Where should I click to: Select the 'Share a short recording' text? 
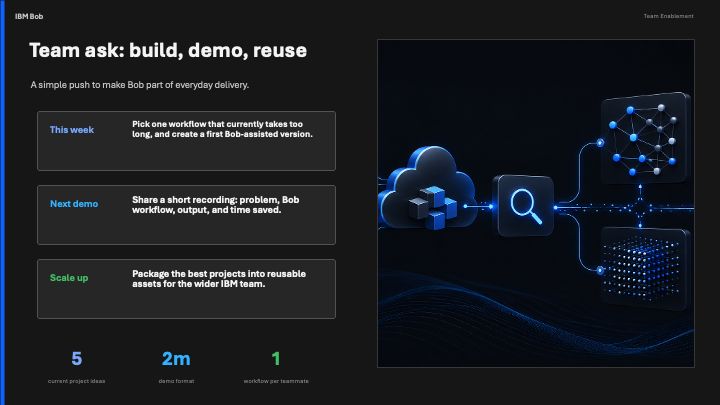215,205
